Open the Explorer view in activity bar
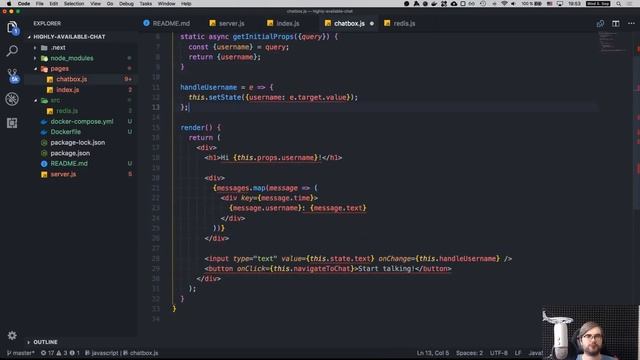Screen dimensions: 640x360 pos(12,27)
